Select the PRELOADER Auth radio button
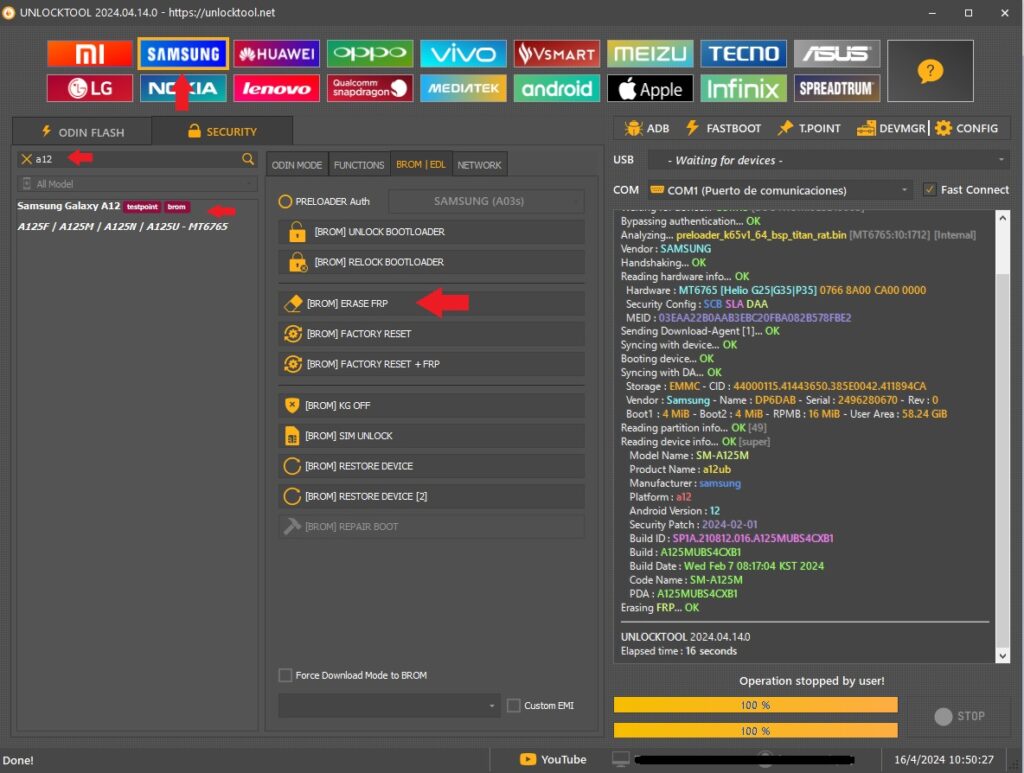Screen dimensions: 1024x773 click(286, 201)
